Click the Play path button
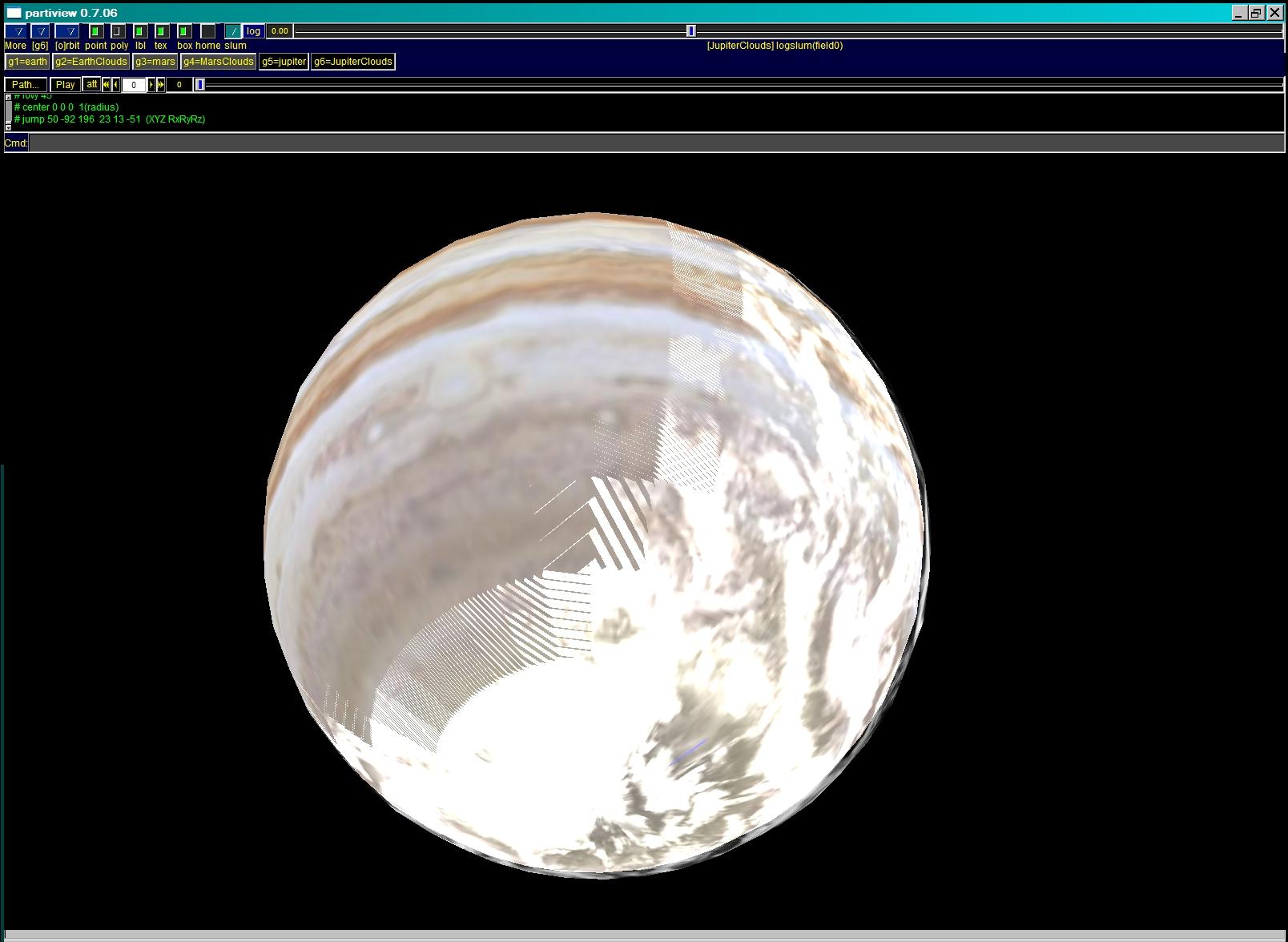1288x942 pixels. point(65,84)
